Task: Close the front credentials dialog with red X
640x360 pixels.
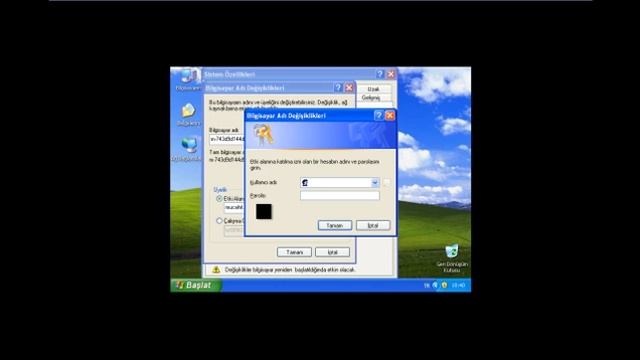Action: (390, 116)
